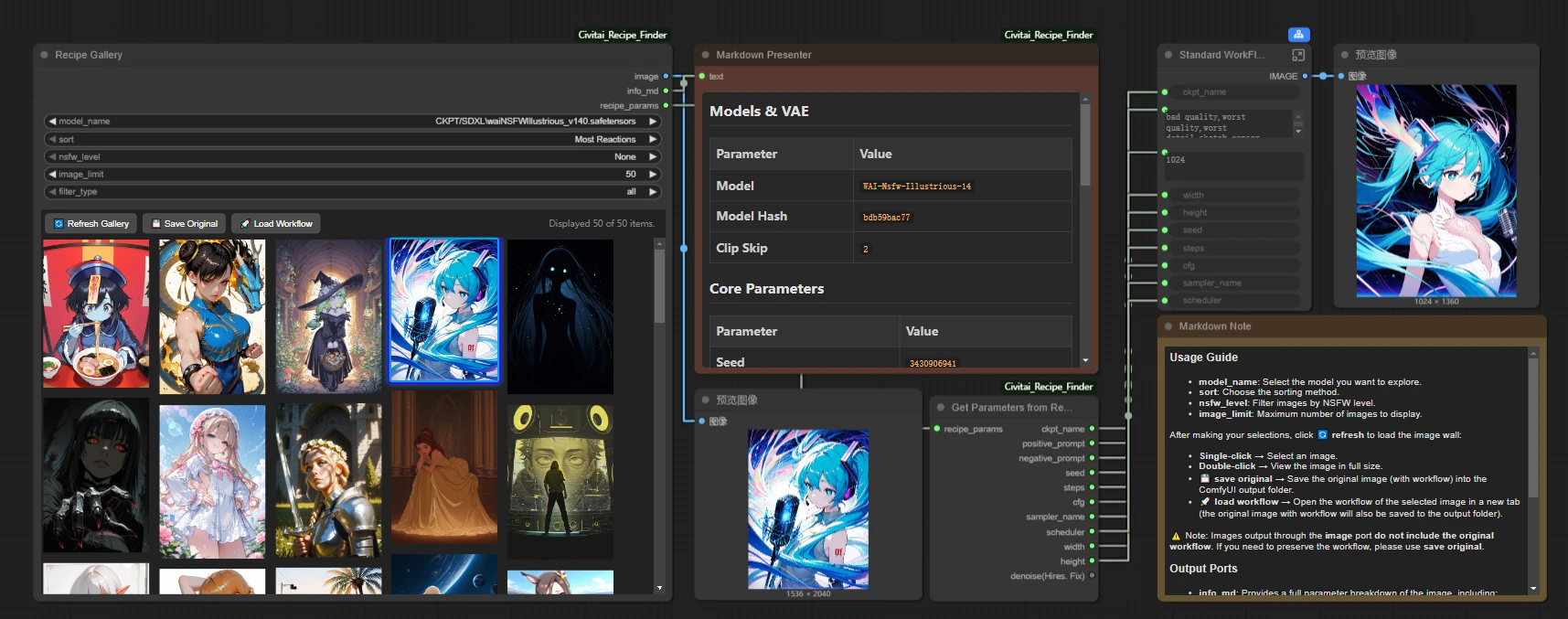Click the Markdown Presenter scrollbar thumb
Viewport: 1568px width, 619px height.
[1085, 144]
